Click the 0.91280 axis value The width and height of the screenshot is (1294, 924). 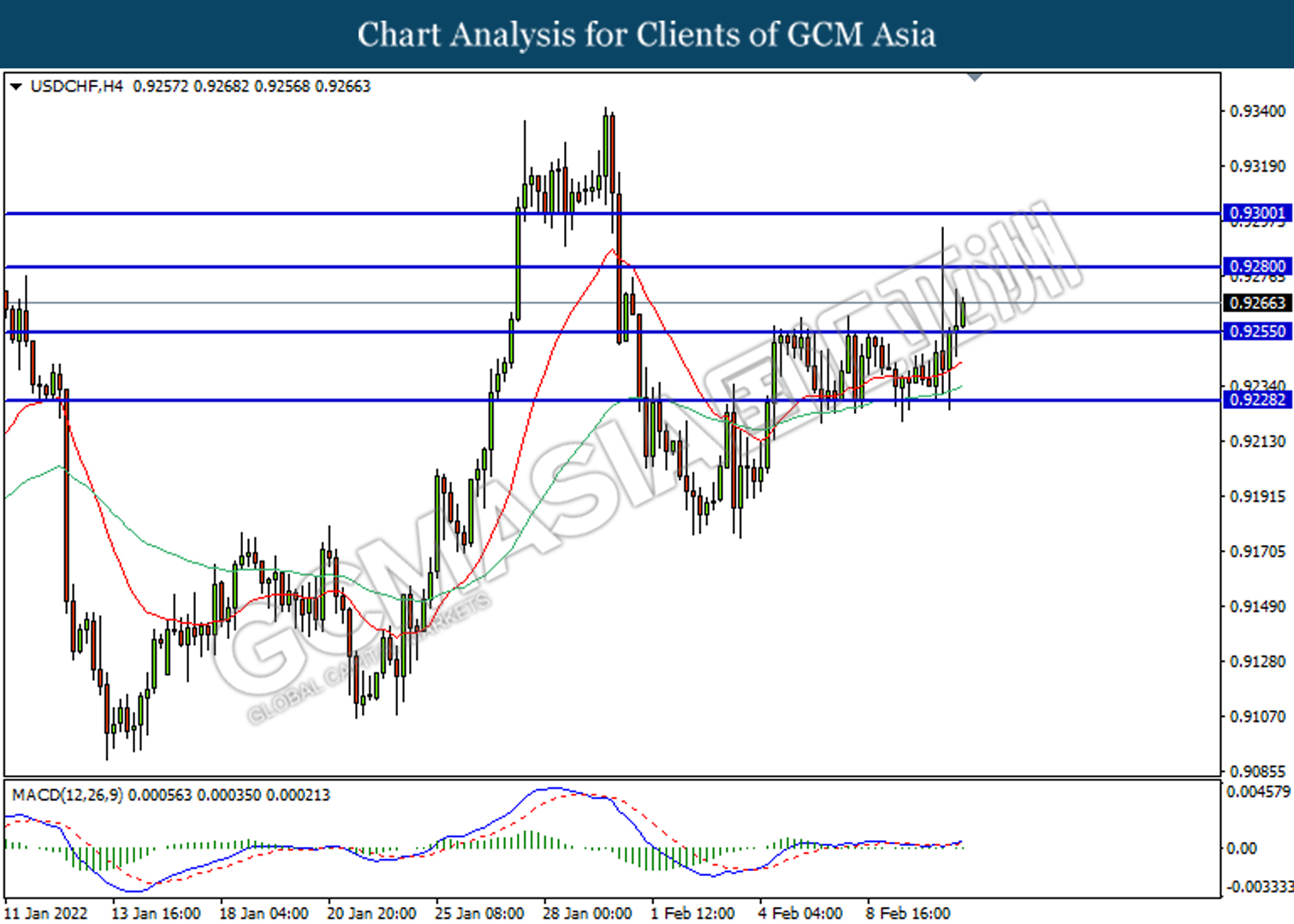(x=1257, y=661)
